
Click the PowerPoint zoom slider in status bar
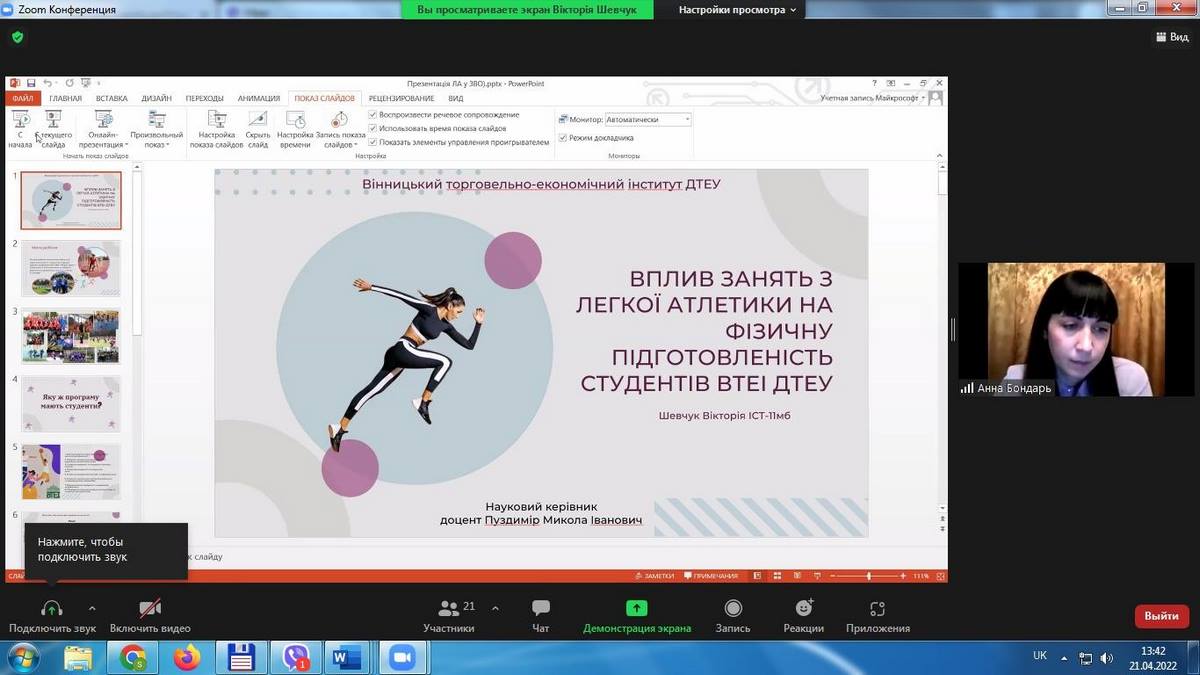point(868,576)
